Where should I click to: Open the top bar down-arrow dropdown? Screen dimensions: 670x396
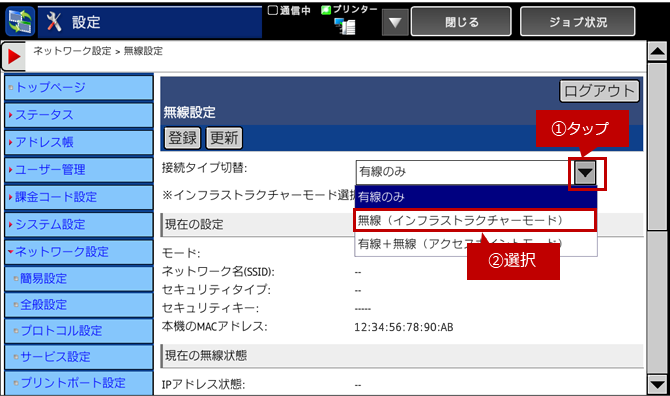point(395,22)
